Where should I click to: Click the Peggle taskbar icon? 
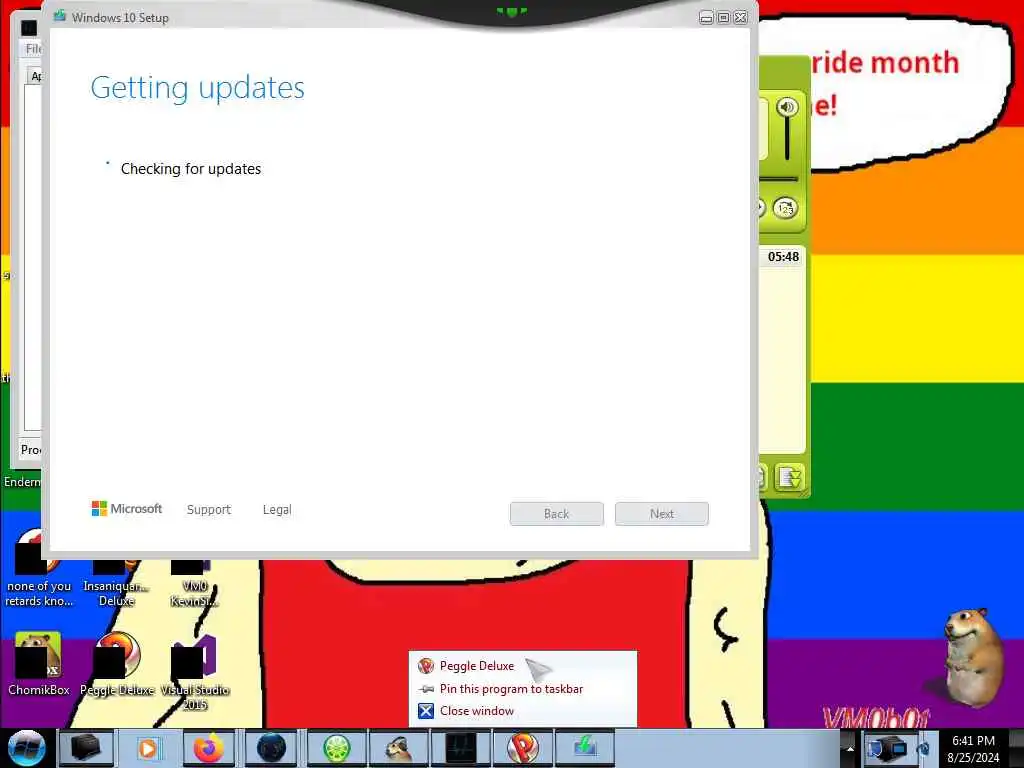(522, 748)
